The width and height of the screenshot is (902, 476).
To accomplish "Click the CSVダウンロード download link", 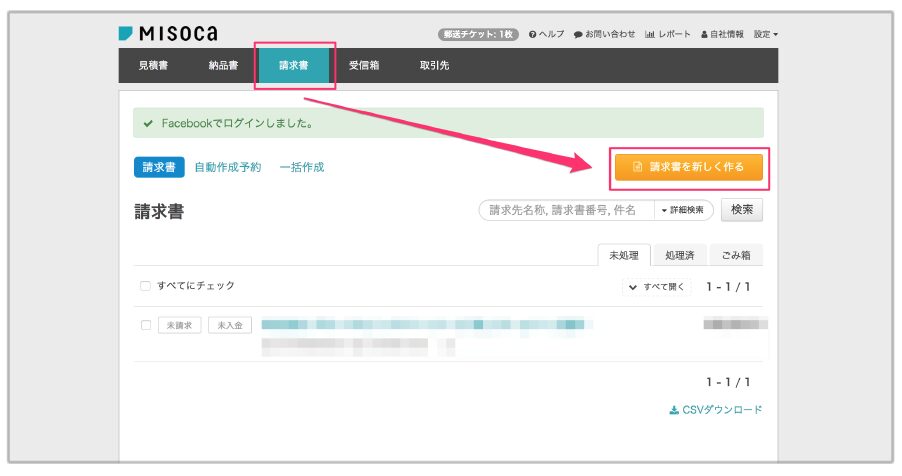I will click(715, 410).
